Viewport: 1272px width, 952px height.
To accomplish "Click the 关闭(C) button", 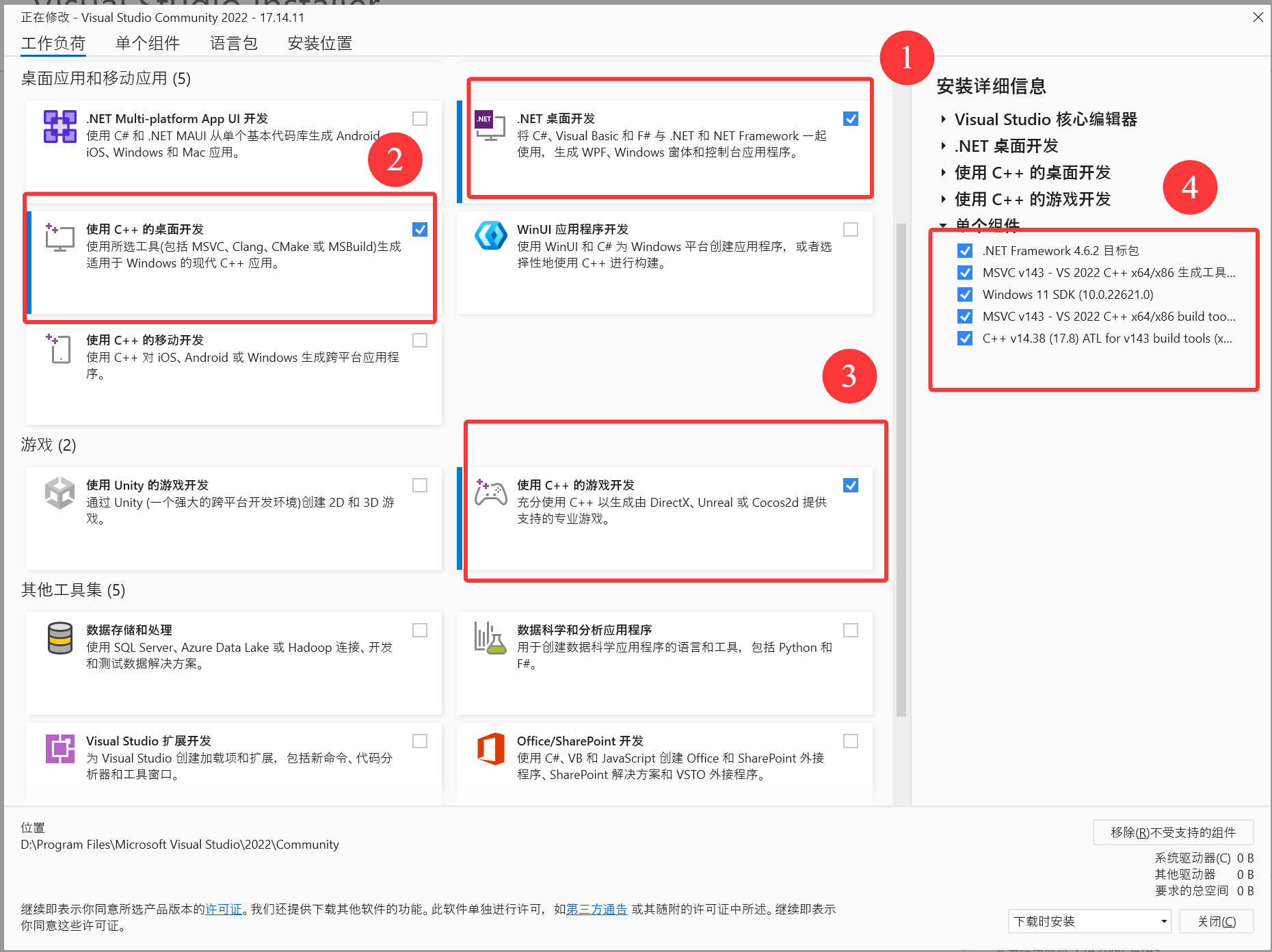I will (1217, 921).
